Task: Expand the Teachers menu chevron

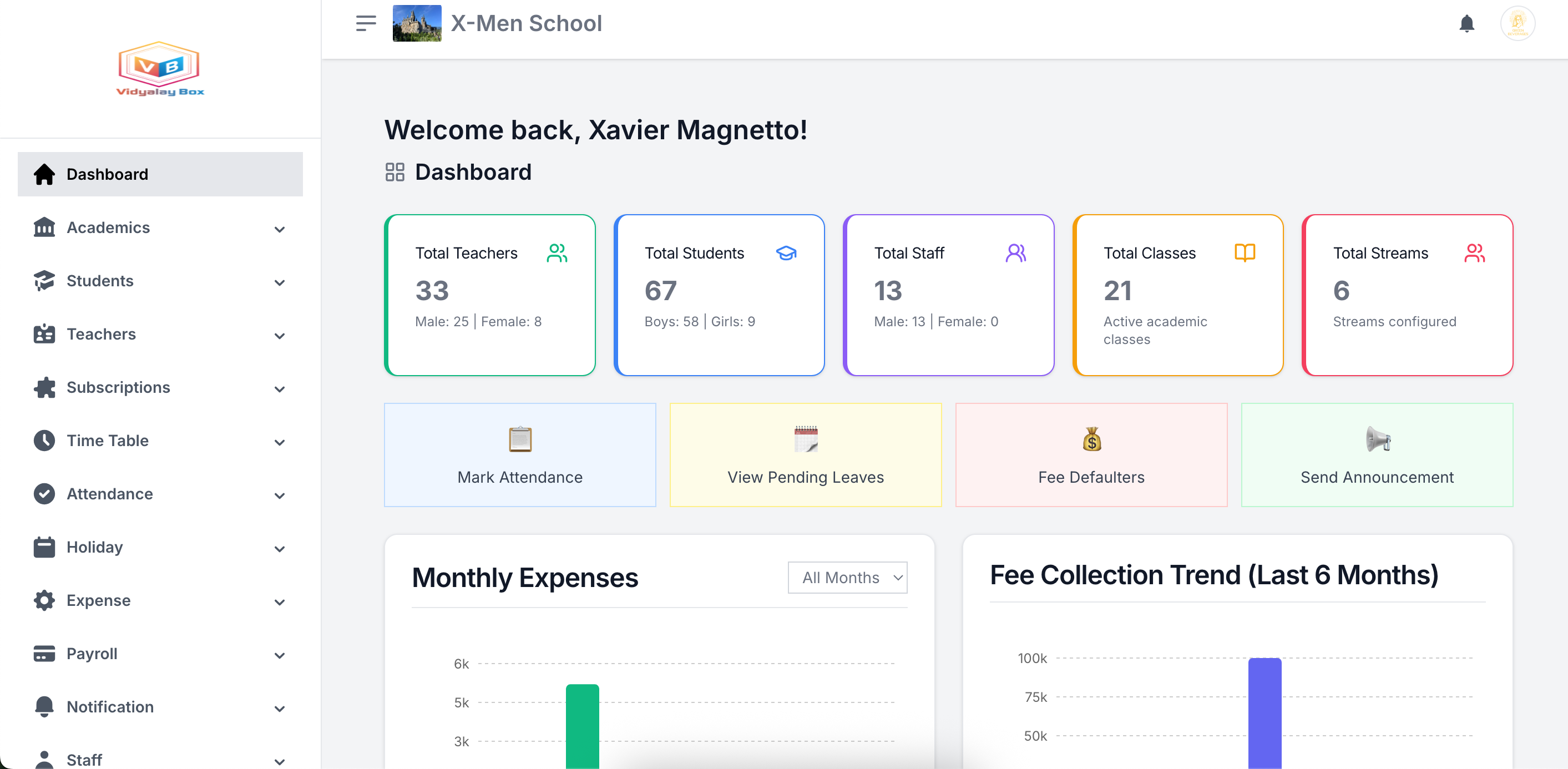Action: point(280,336)
